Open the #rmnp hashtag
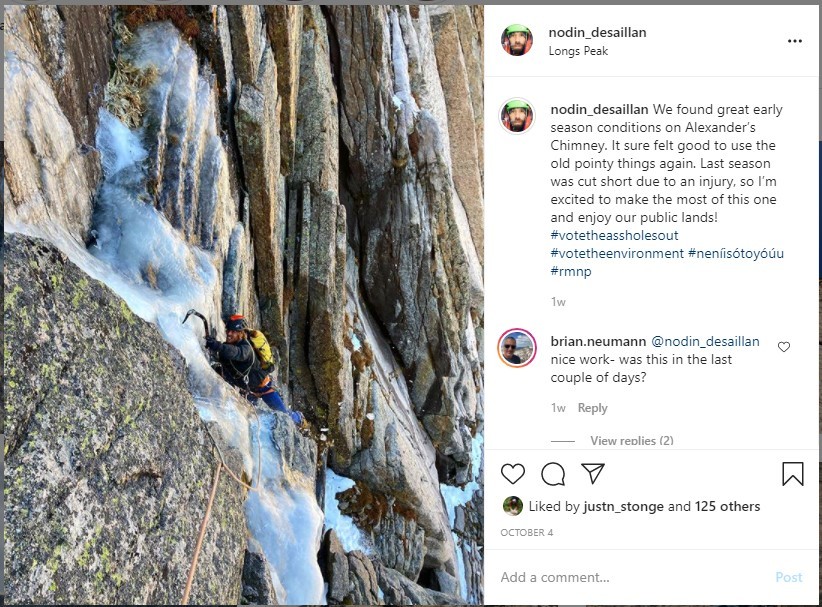Screen dimensions: 822x607 point(569,271)
